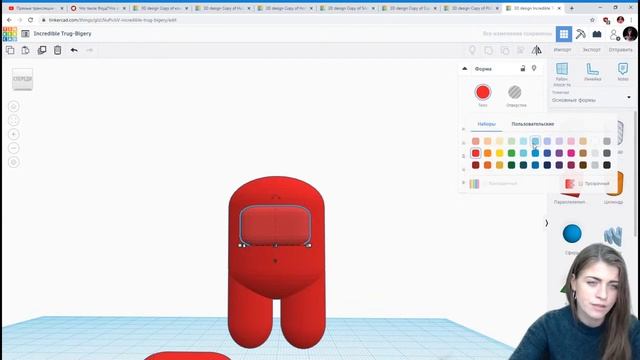This screenshot has height=360, width=640.
Task: Collapse the shapes panel chevron
Action: click(547, 223)
